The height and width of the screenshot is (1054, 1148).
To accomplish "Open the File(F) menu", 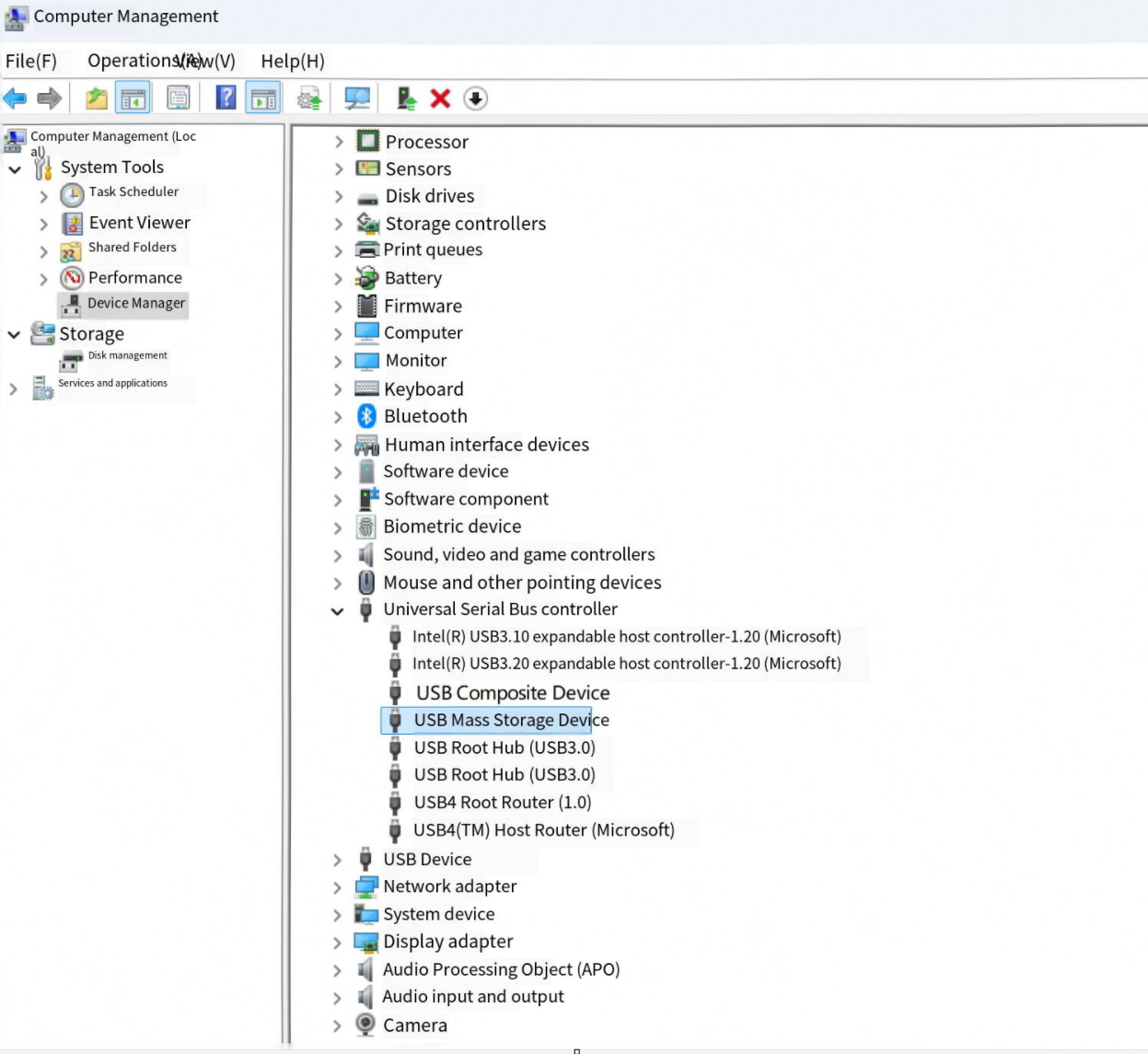I will pos(31,61).
